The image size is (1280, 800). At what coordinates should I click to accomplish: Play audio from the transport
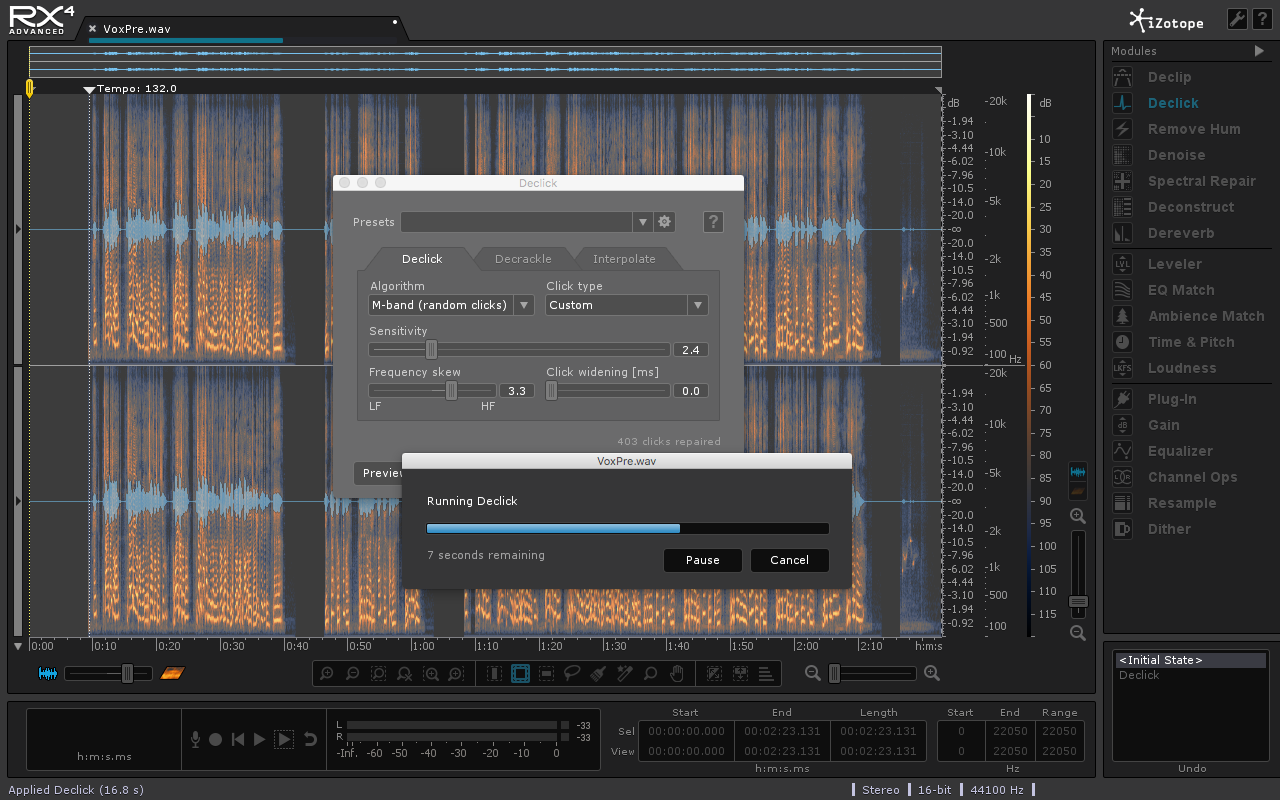pyautogui.click(x=260, y=739)
